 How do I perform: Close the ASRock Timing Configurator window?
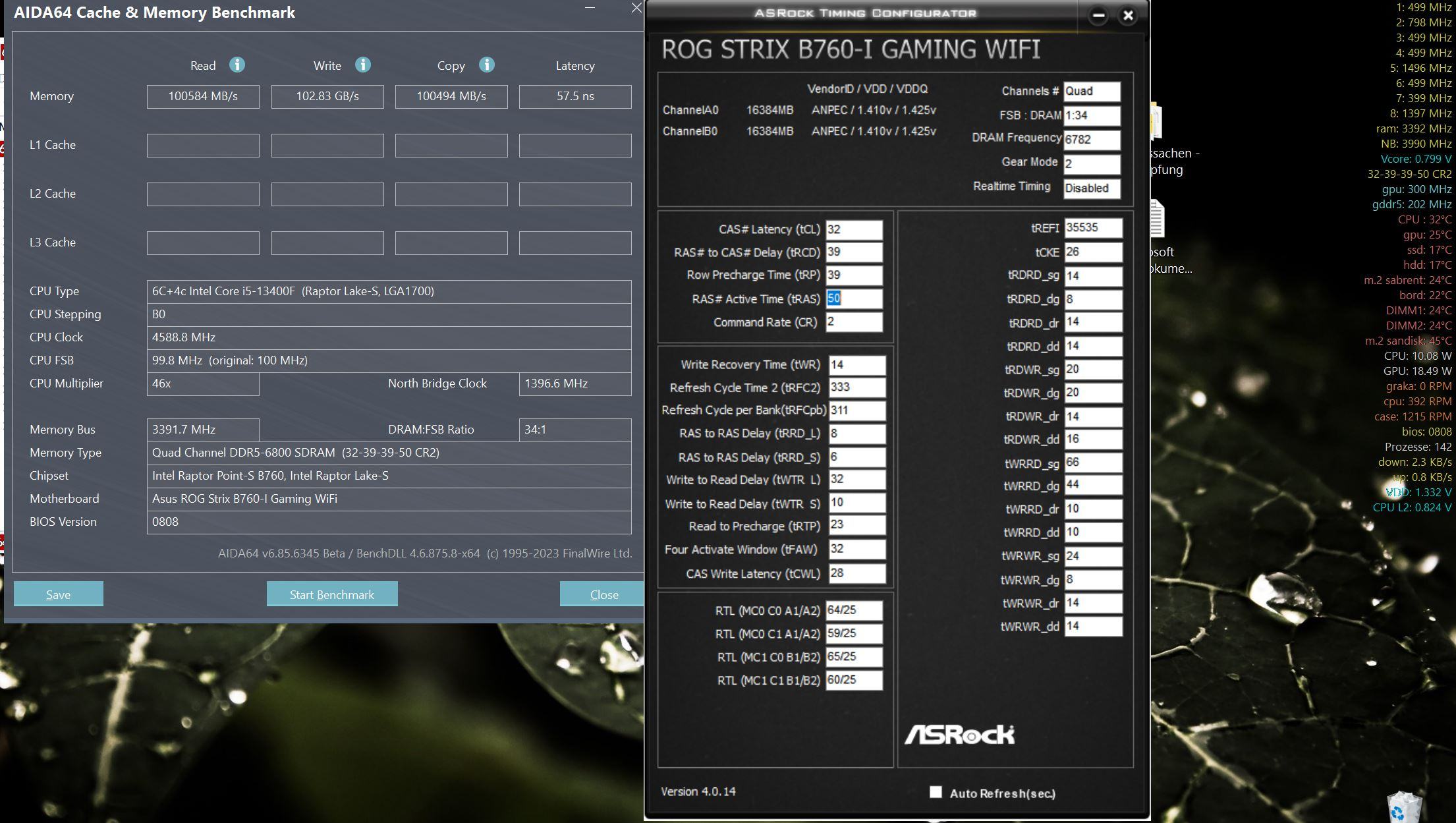coord(1128,15)
